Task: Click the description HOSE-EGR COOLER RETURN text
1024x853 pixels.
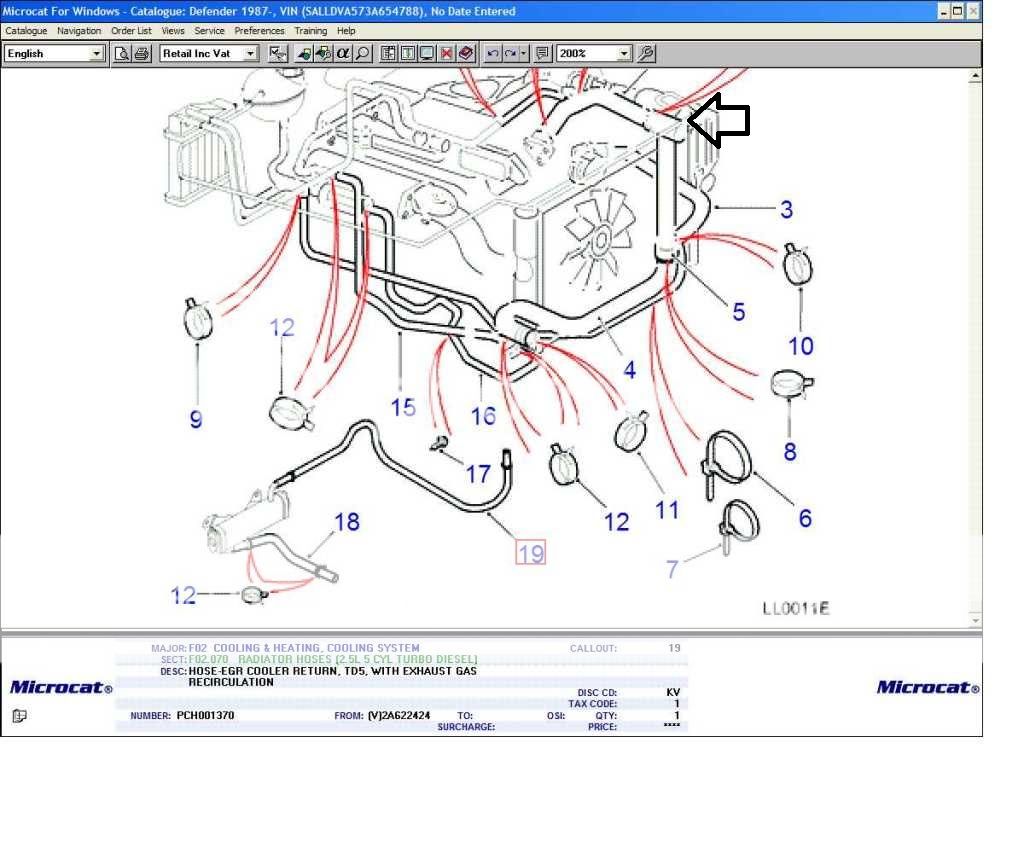Action: [332, 676]
